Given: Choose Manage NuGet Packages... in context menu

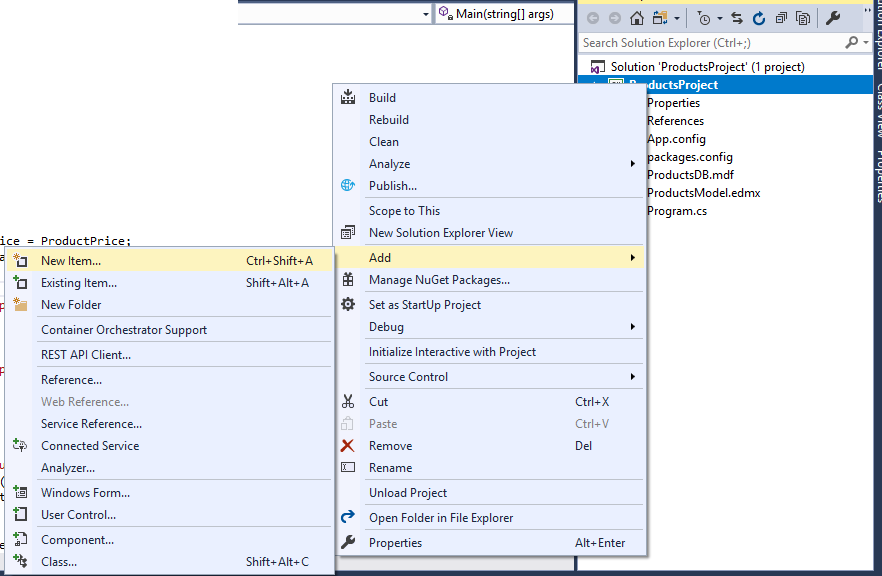Looking at the screenshot, I should tap(439, 280).
